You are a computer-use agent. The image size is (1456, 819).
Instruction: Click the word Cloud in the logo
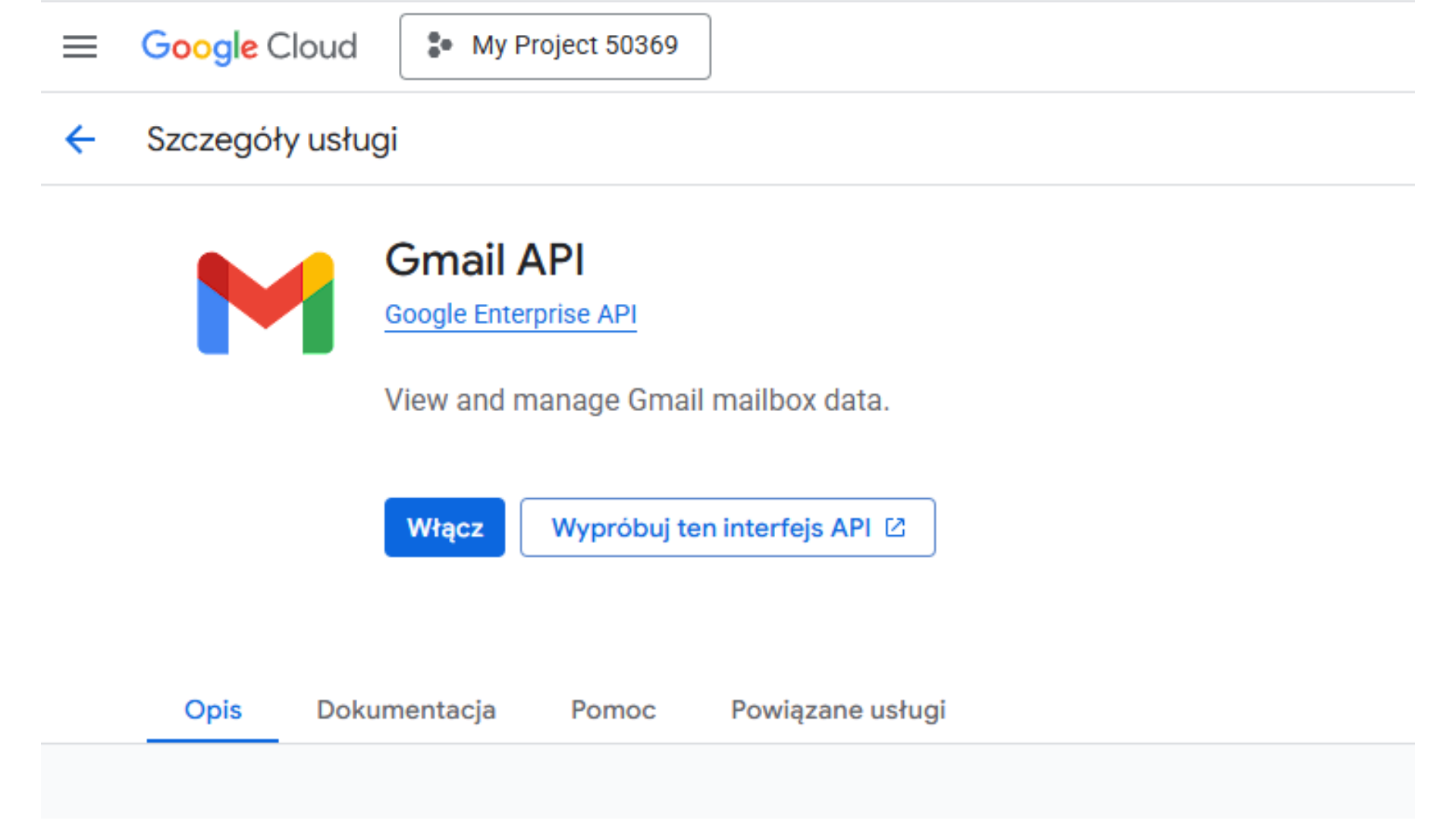(x=312, y=47)
